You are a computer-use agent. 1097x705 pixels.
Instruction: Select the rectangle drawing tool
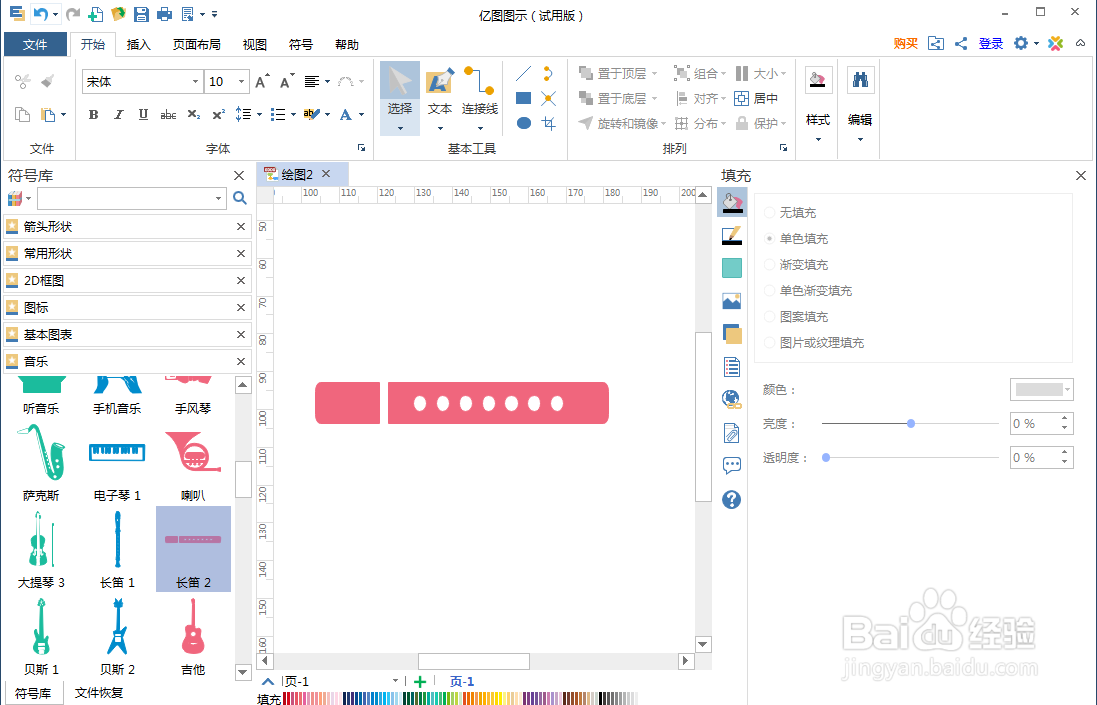point(523,97)
